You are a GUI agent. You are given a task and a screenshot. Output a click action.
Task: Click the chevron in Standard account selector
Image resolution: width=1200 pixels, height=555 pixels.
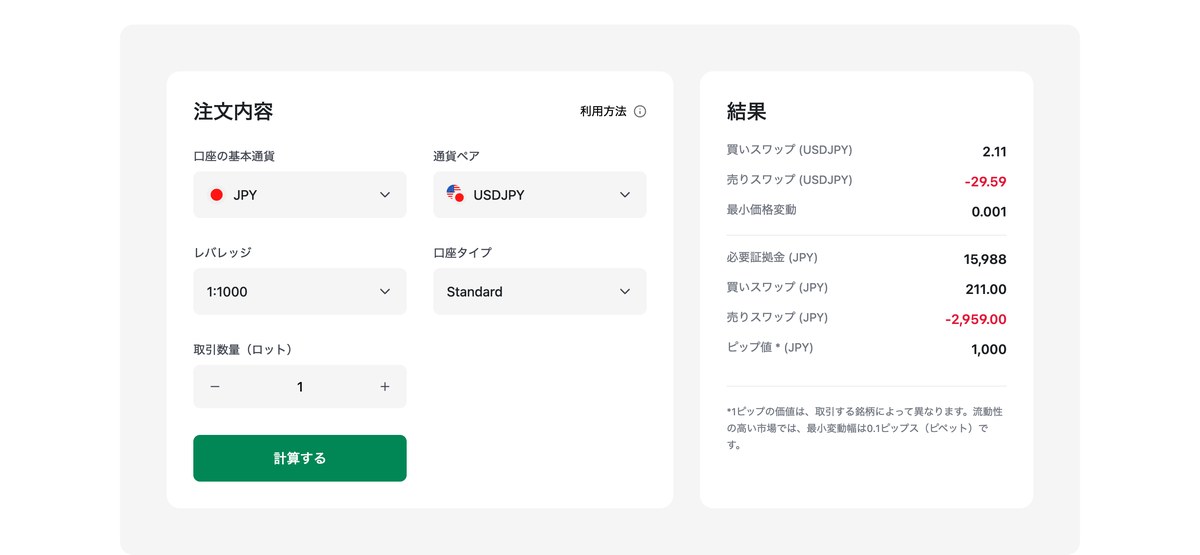625,292
